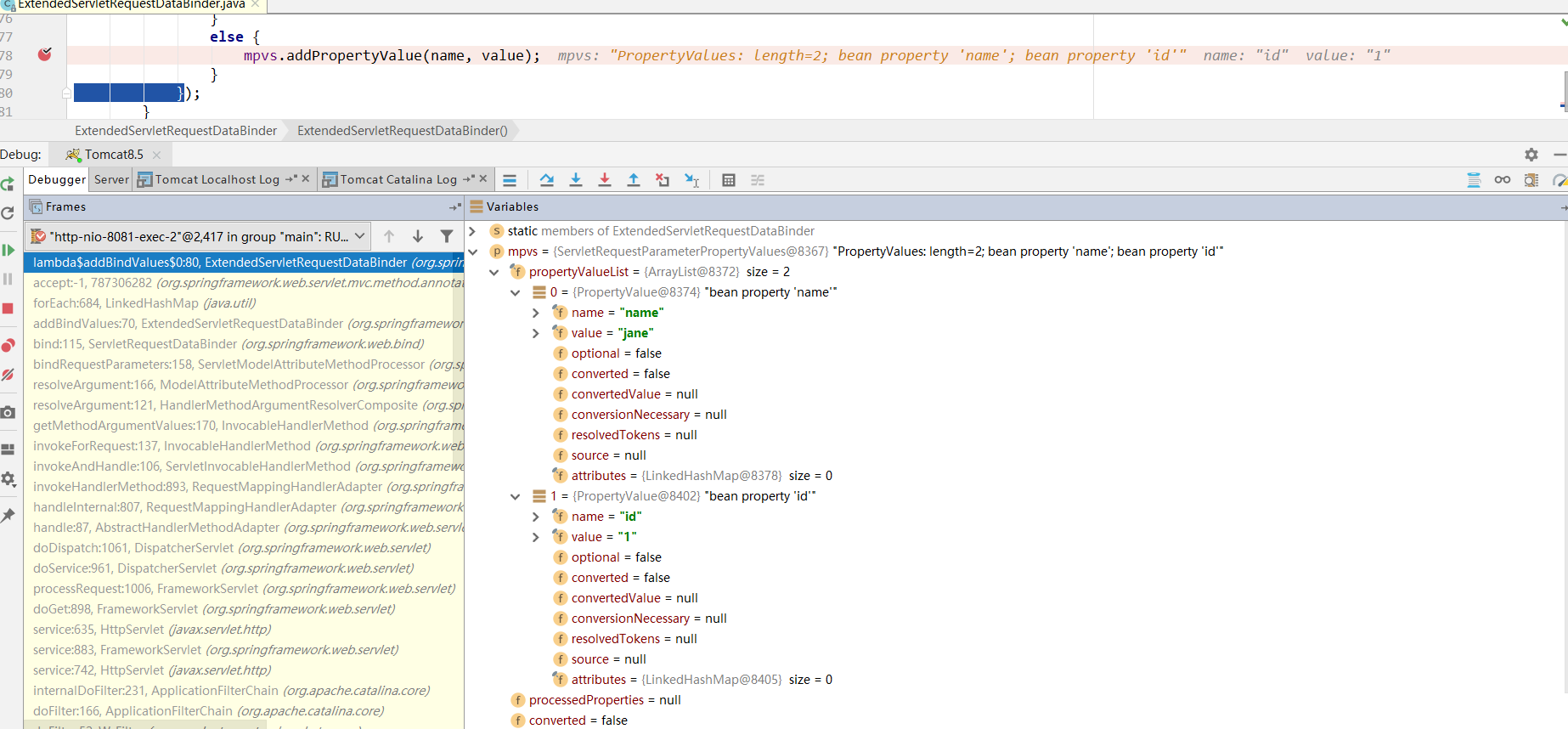The height and width of the screenshot is (729, 1568).
Task: Click Rerun Tomcat8.5 green arrow icon
Action: [8, 184]
